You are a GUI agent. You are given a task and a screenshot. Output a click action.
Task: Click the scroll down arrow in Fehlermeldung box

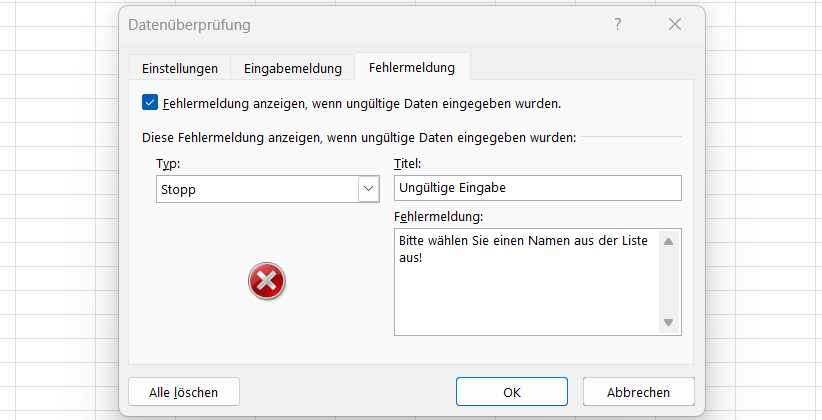668,322
